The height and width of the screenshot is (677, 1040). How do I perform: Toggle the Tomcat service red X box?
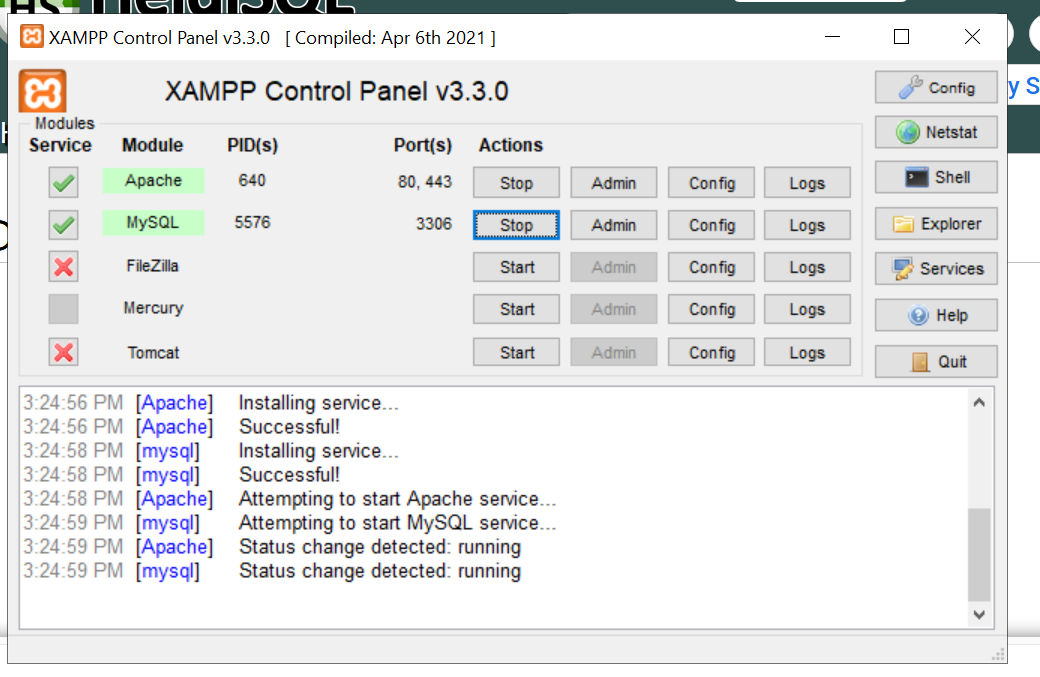click(x=63, y=352)
